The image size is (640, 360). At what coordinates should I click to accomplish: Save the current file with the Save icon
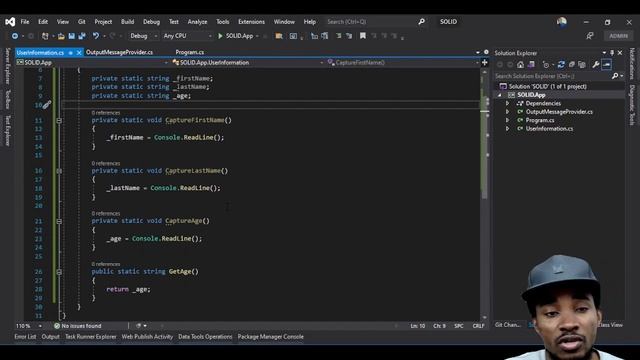pyautogui.click(x=71, y=36)
